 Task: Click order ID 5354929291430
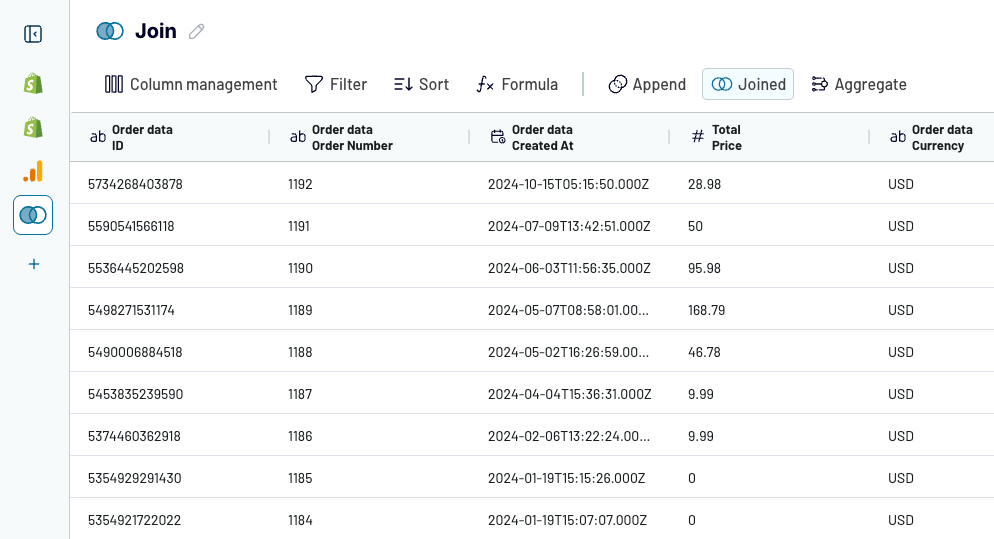(134, 478)
